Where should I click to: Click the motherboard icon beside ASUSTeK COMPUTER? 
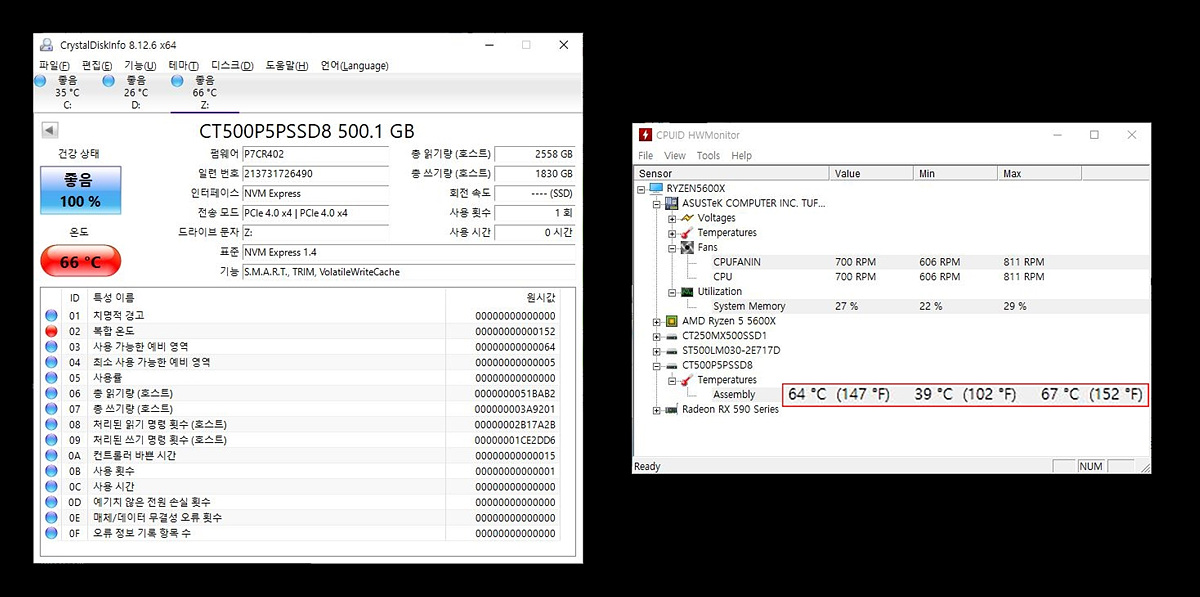coord(672,203)
